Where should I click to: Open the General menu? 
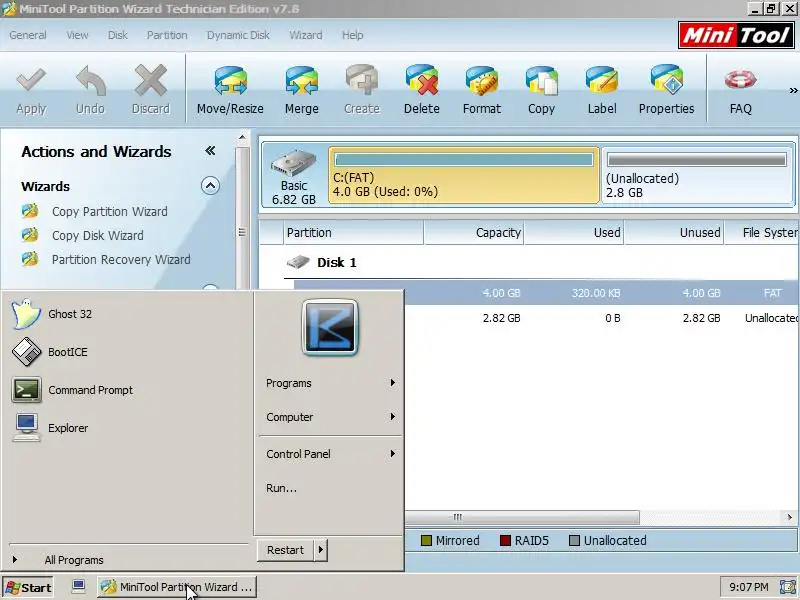click(x=28, y=35)
